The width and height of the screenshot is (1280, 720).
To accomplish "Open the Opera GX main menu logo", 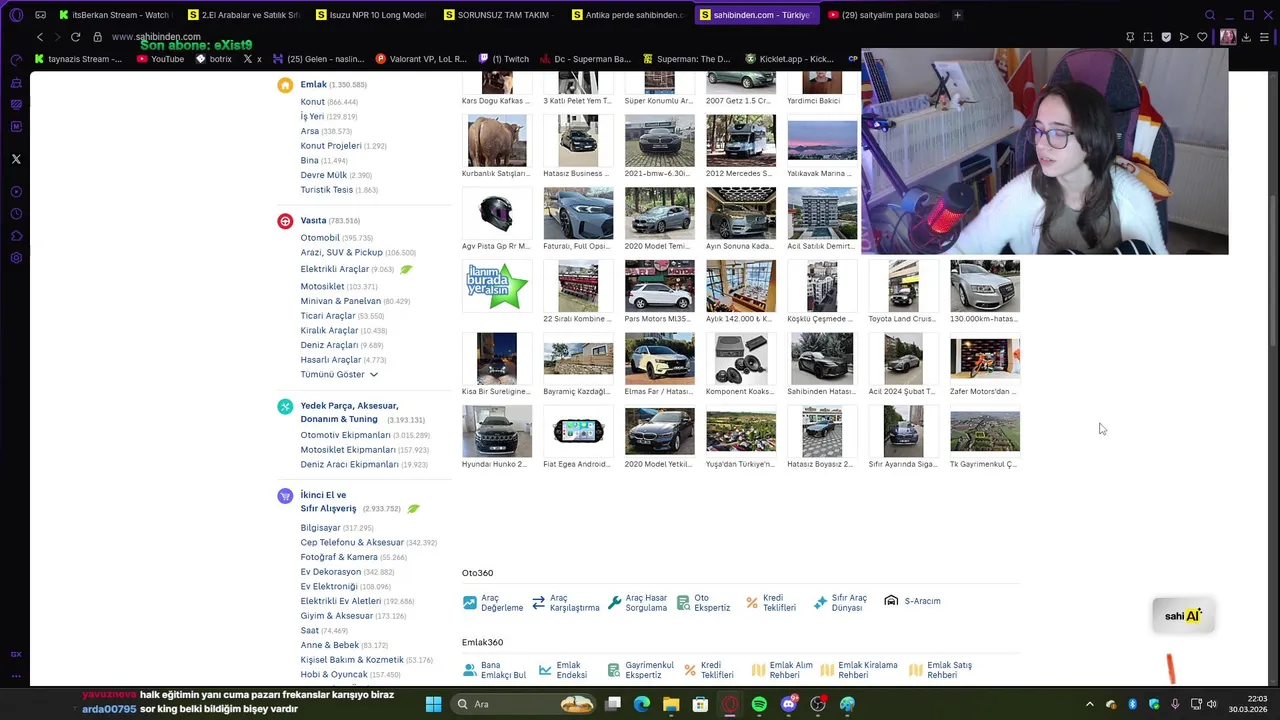I will (x=16, y=15).
